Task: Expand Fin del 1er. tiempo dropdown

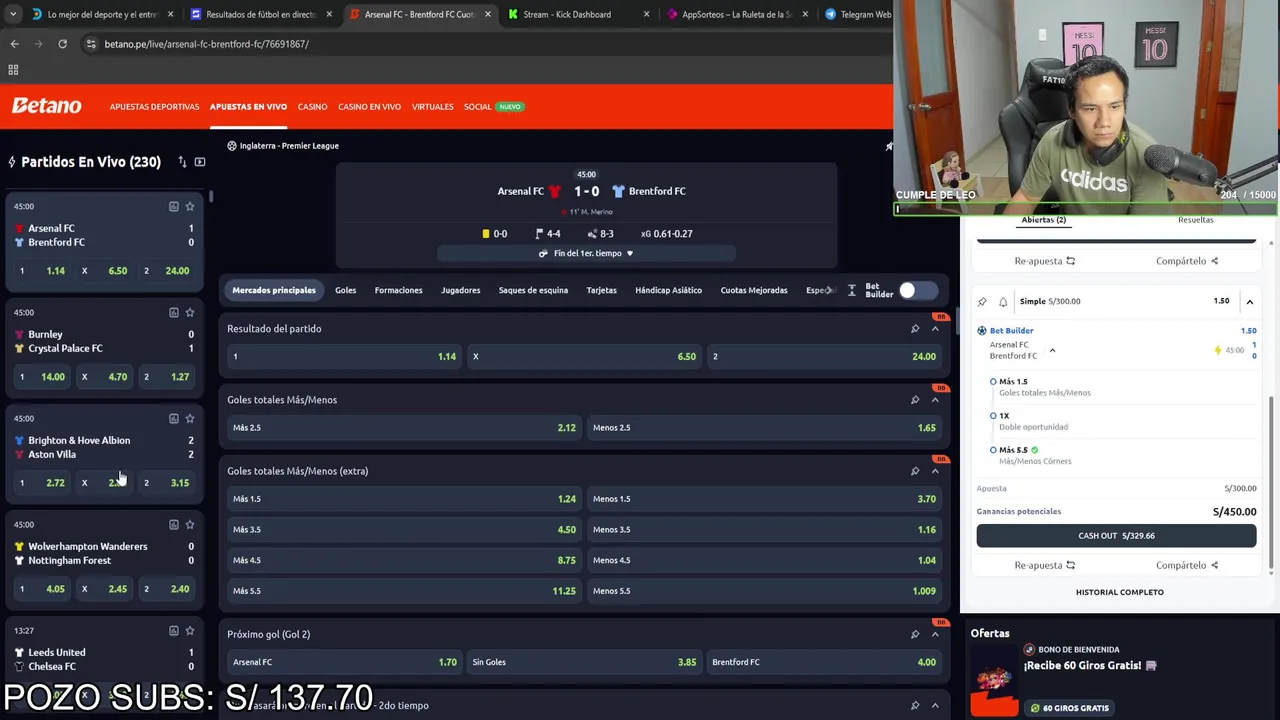Action: [x=586, y=253]
